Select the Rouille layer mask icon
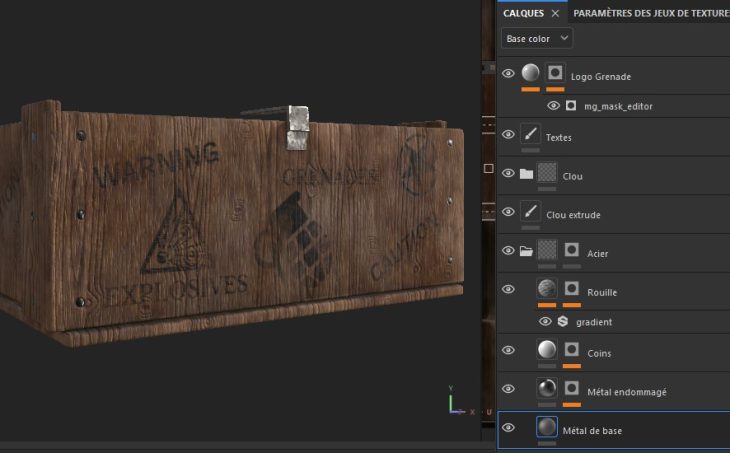 [571, 289]
